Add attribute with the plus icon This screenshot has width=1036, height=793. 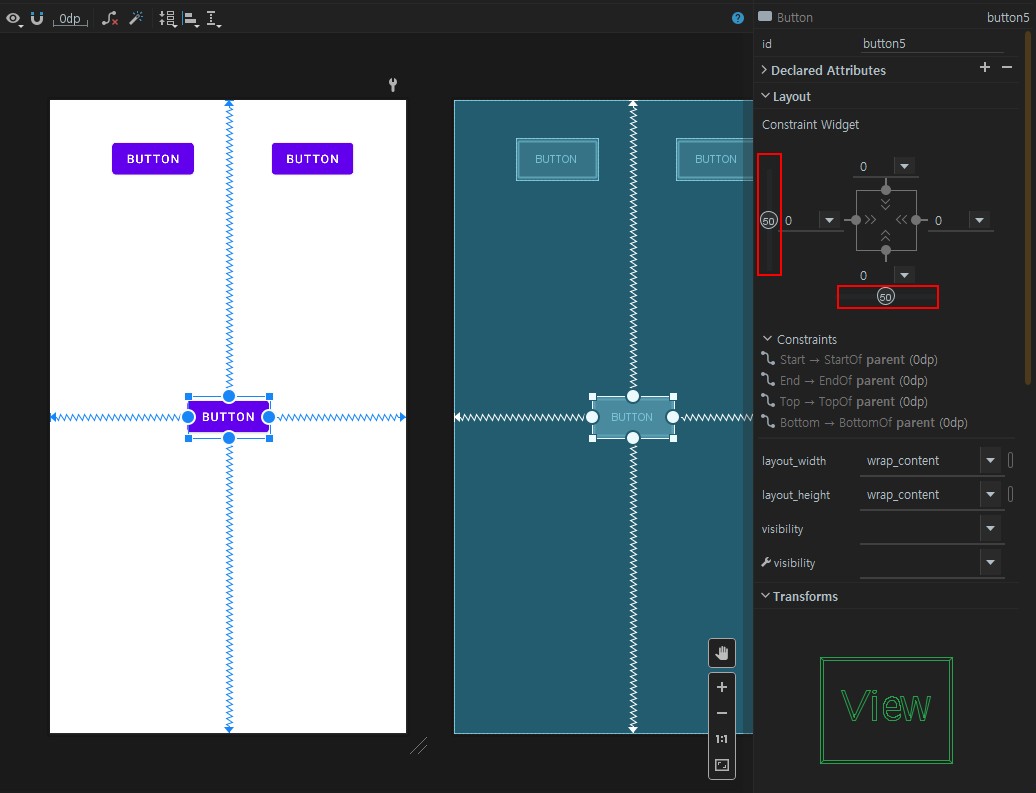coord(984,67)
